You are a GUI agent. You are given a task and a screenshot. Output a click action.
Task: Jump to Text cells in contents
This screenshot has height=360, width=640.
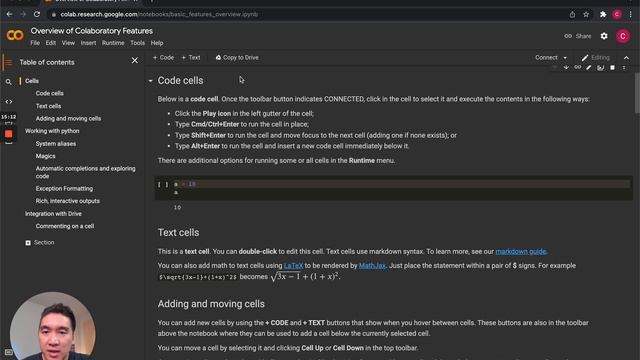(48, 106)
